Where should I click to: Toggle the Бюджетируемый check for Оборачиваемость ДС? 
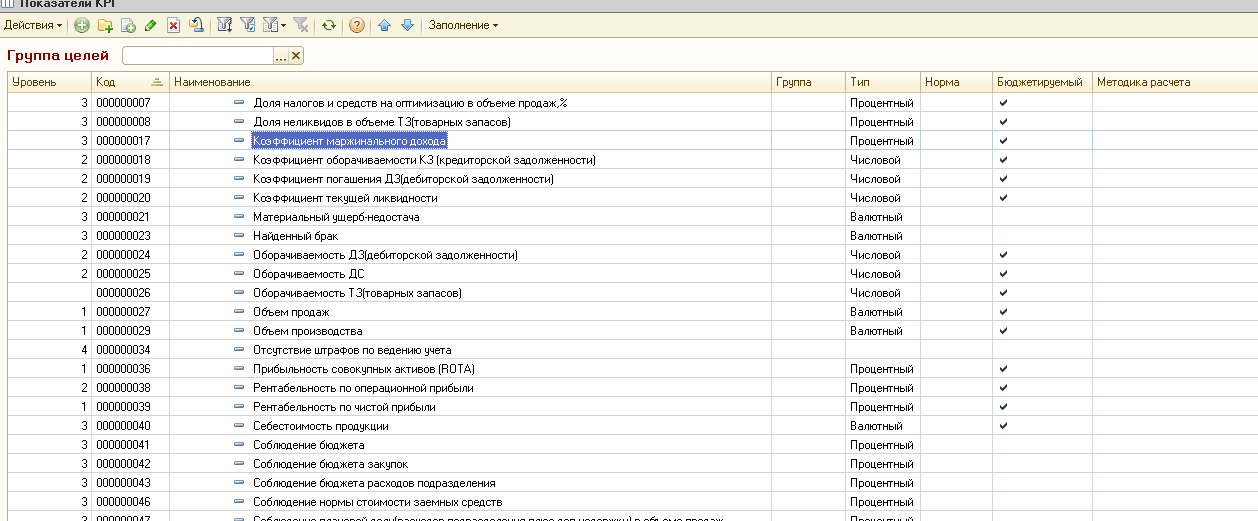click(x=1003, y=274)
